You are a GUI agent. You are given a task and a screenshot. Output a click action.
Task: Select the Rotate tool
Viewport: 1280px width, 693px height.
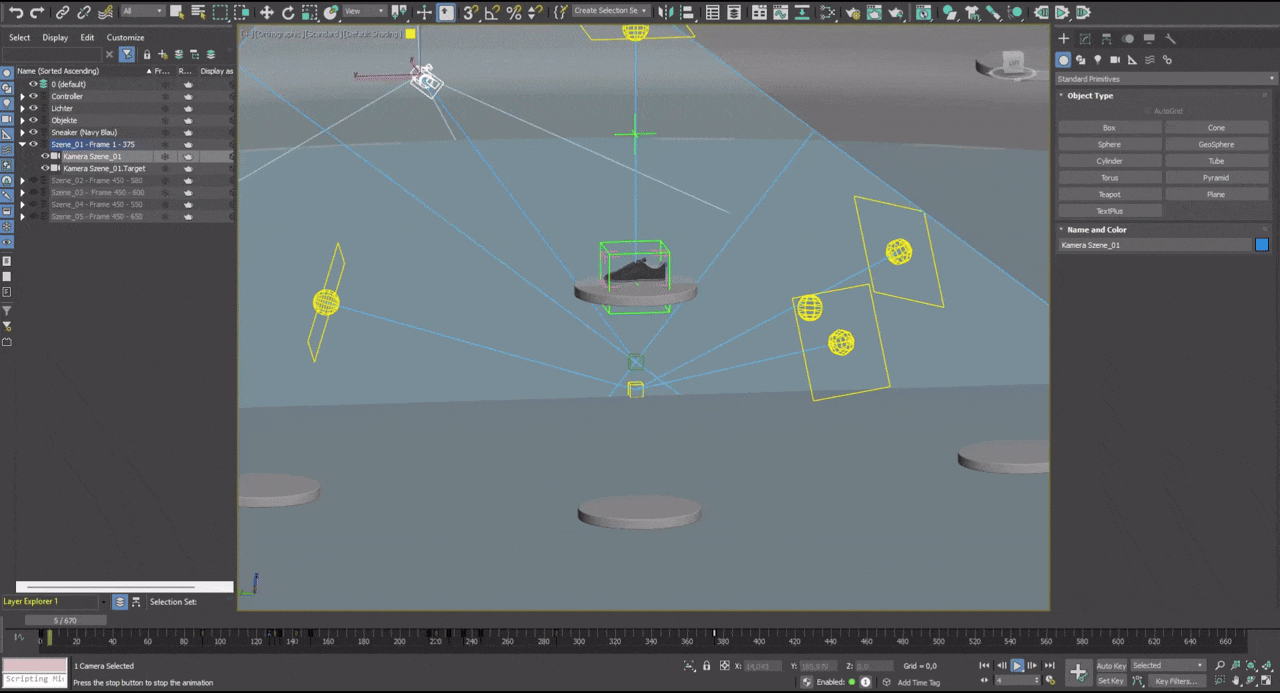pos(289,12)
